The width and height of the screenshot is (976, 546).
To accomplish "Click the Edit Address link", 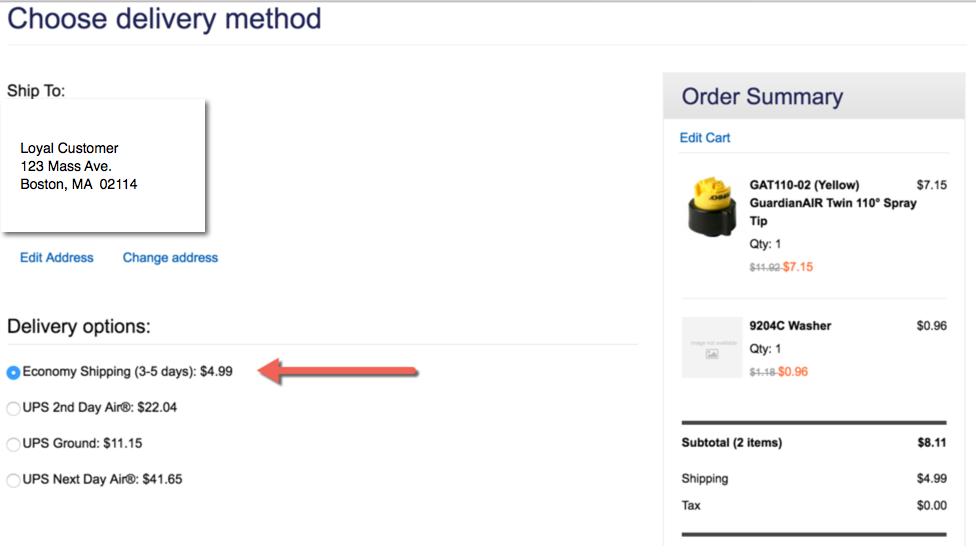I will [57, 258].
